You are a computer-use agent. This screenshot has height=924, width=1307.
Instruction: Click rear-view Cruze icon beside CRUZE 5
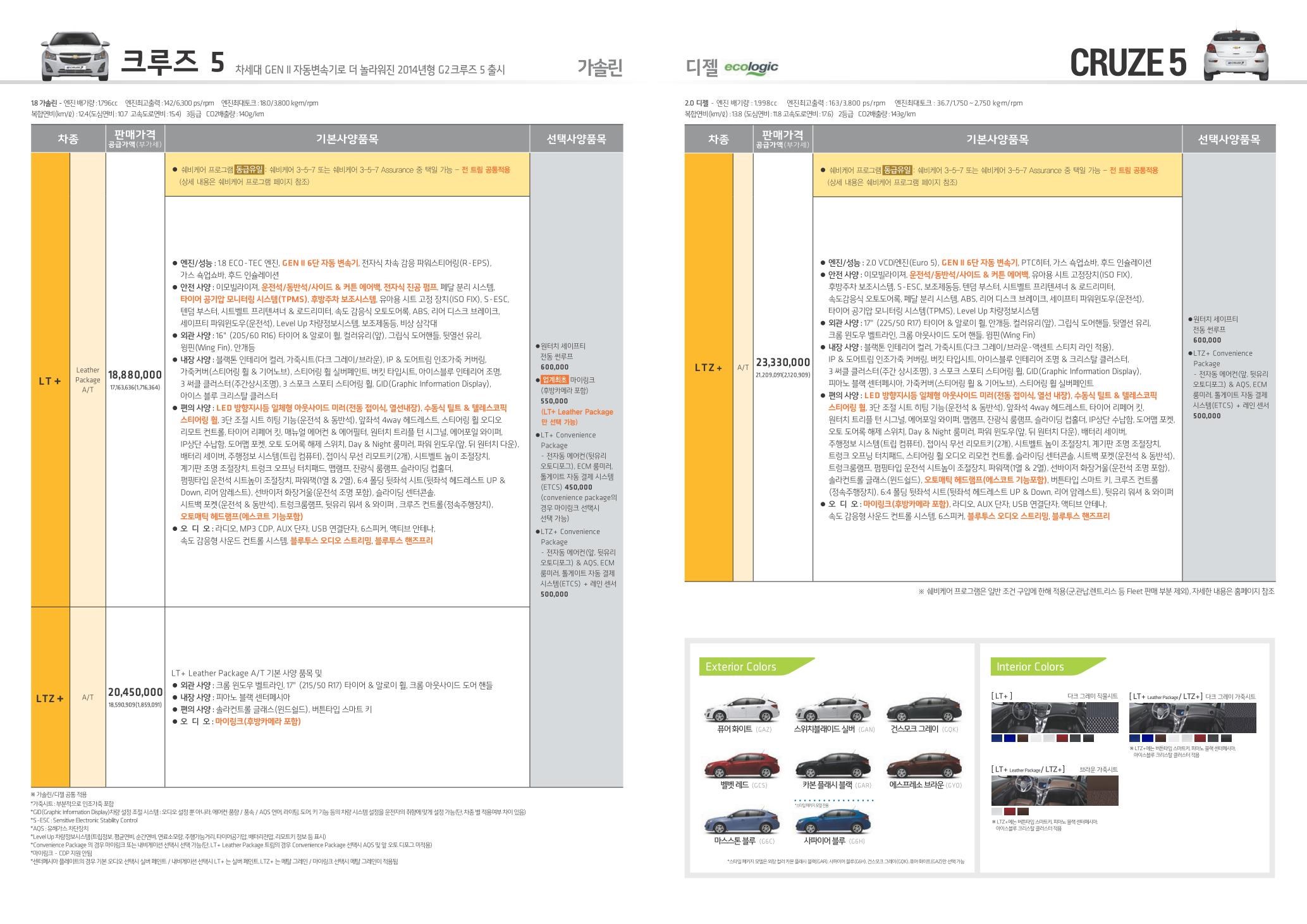click(1236, 56)
